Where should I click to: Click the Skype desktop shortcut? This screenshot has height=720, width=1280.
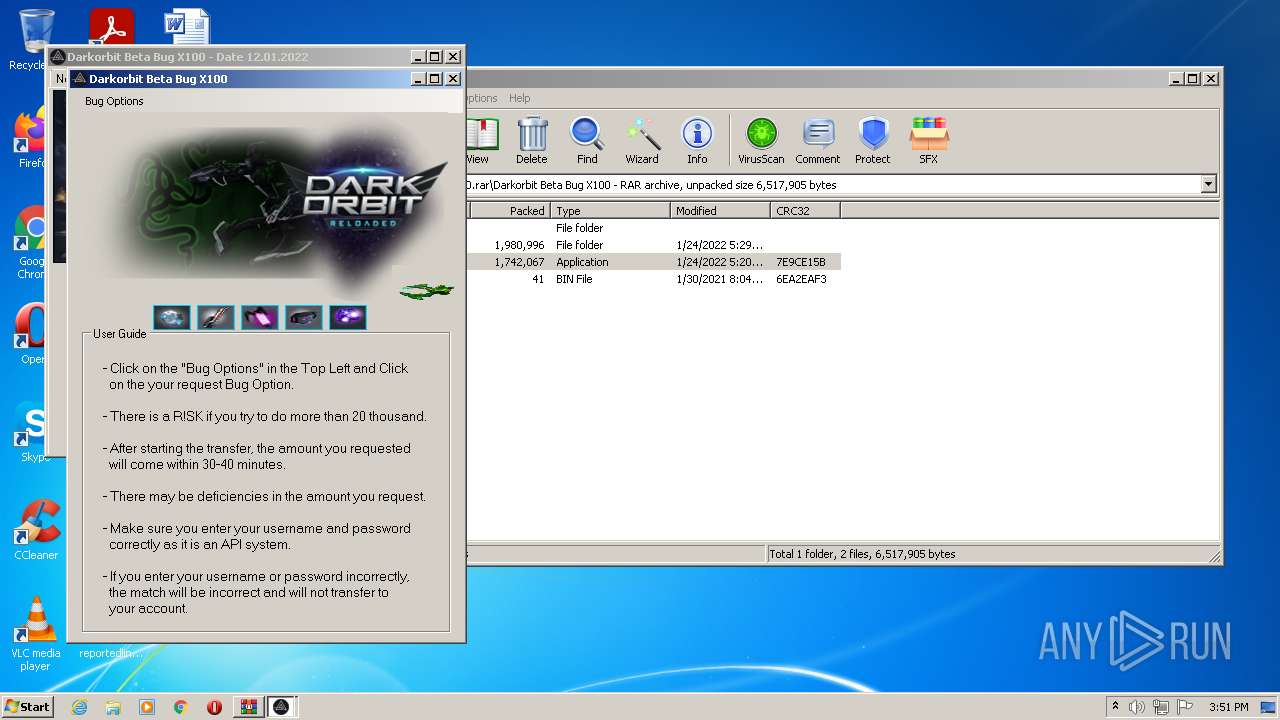(32, 432)
